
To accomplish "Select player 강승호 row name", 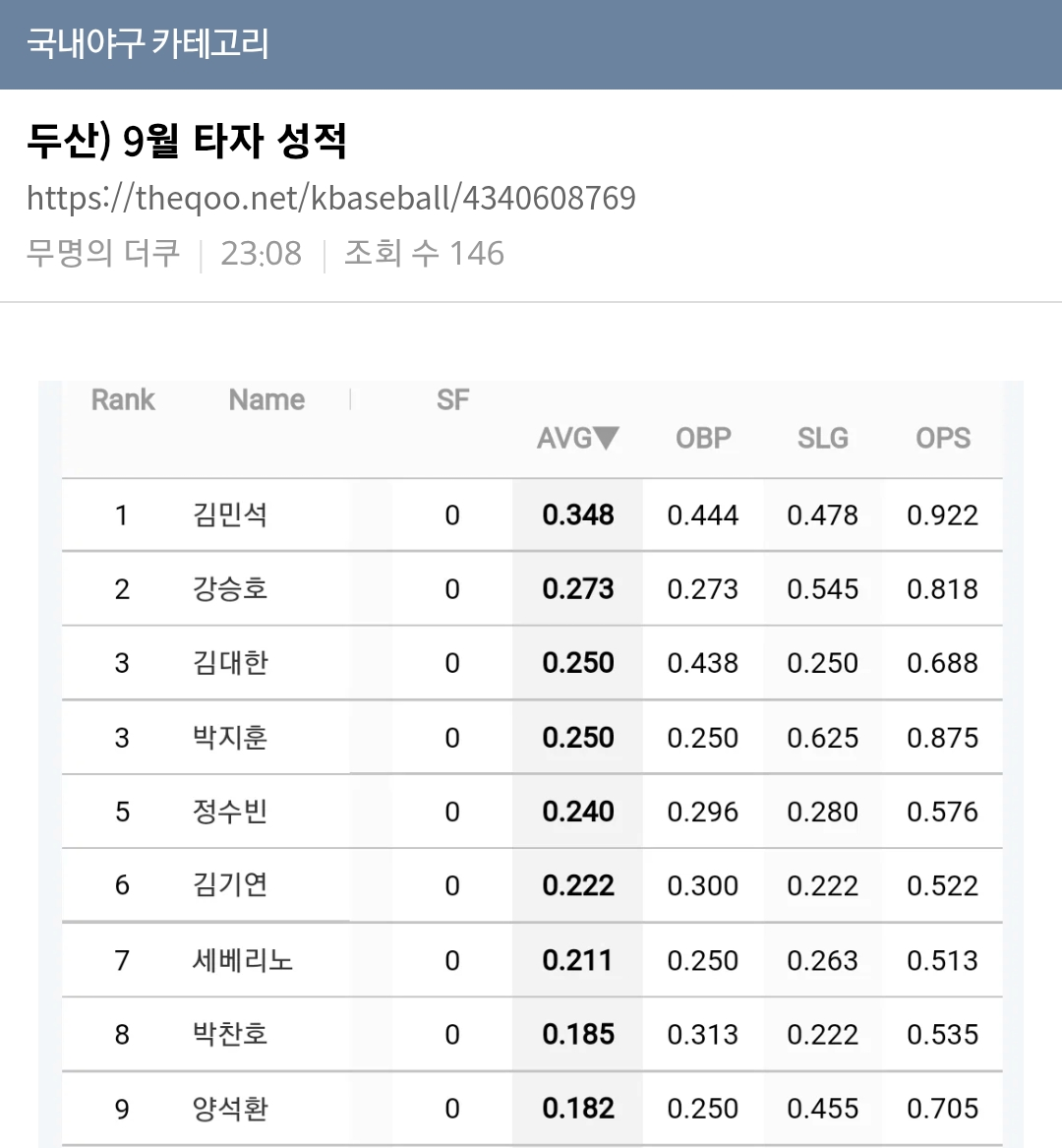I will (230, 588).
